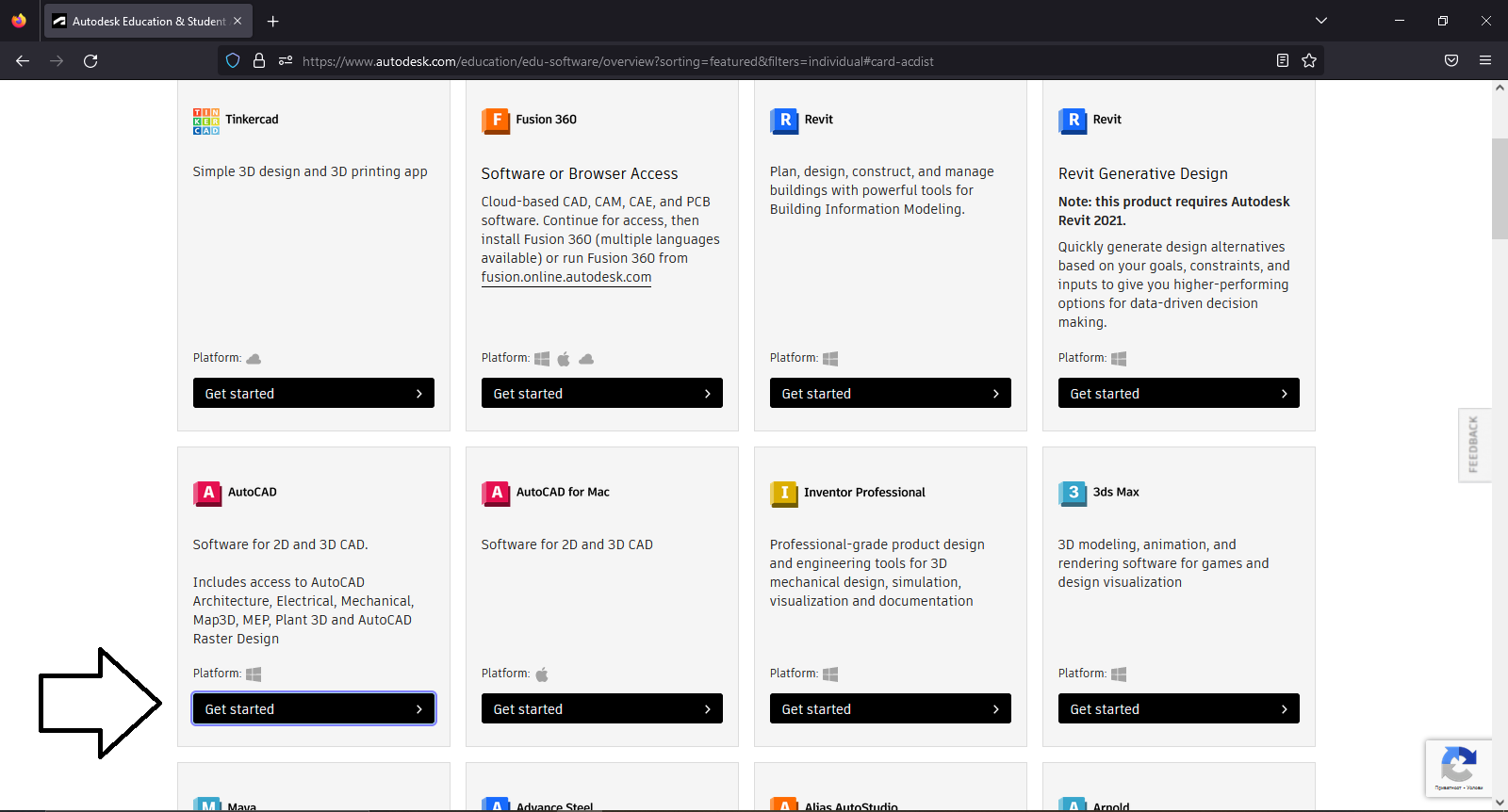
Task: Get started with Tinkercad
Action: pyautogui.click(x=314, y=393)
